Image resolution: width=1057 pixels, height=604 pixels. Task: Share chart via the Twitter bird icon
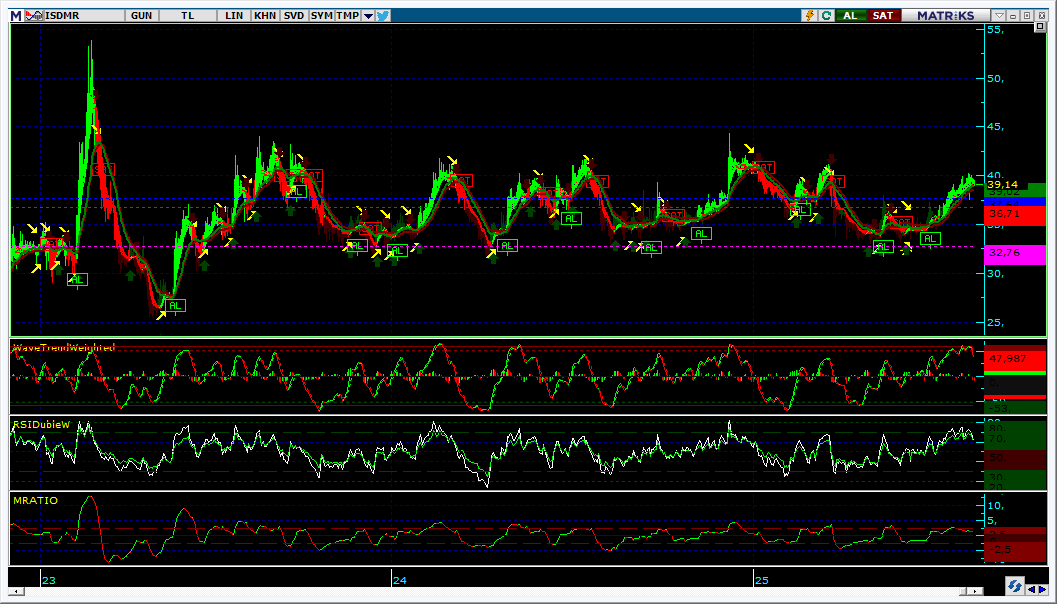[383, 16]
